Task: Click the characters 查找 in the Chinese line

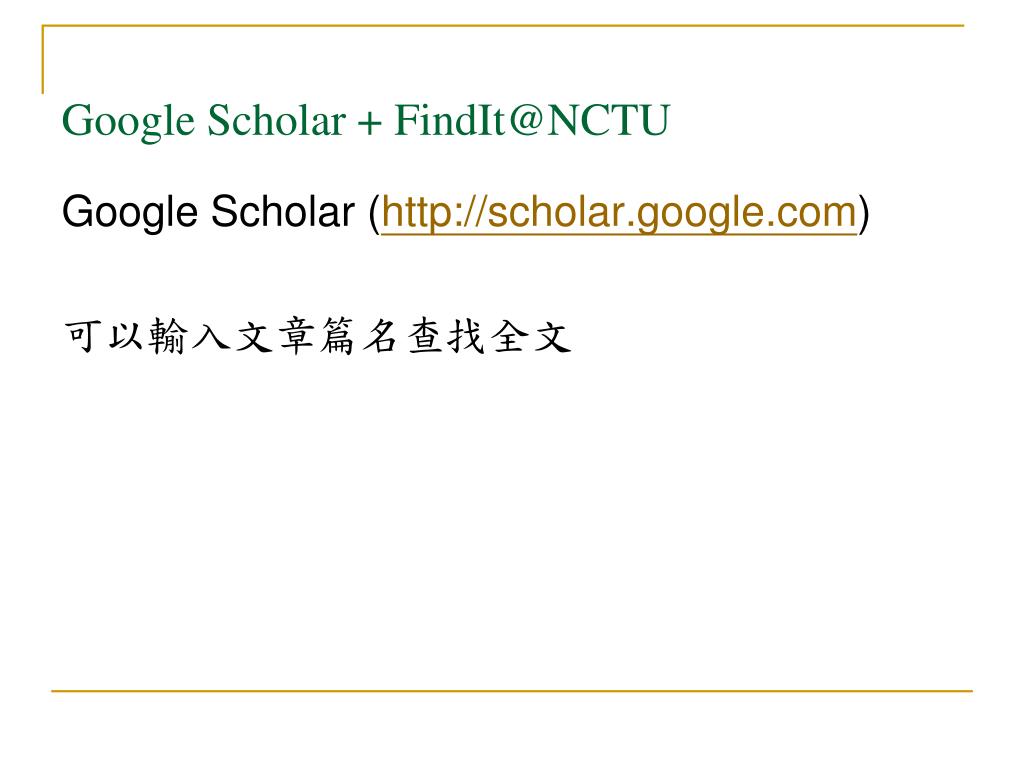Action: tap(446, 336)
